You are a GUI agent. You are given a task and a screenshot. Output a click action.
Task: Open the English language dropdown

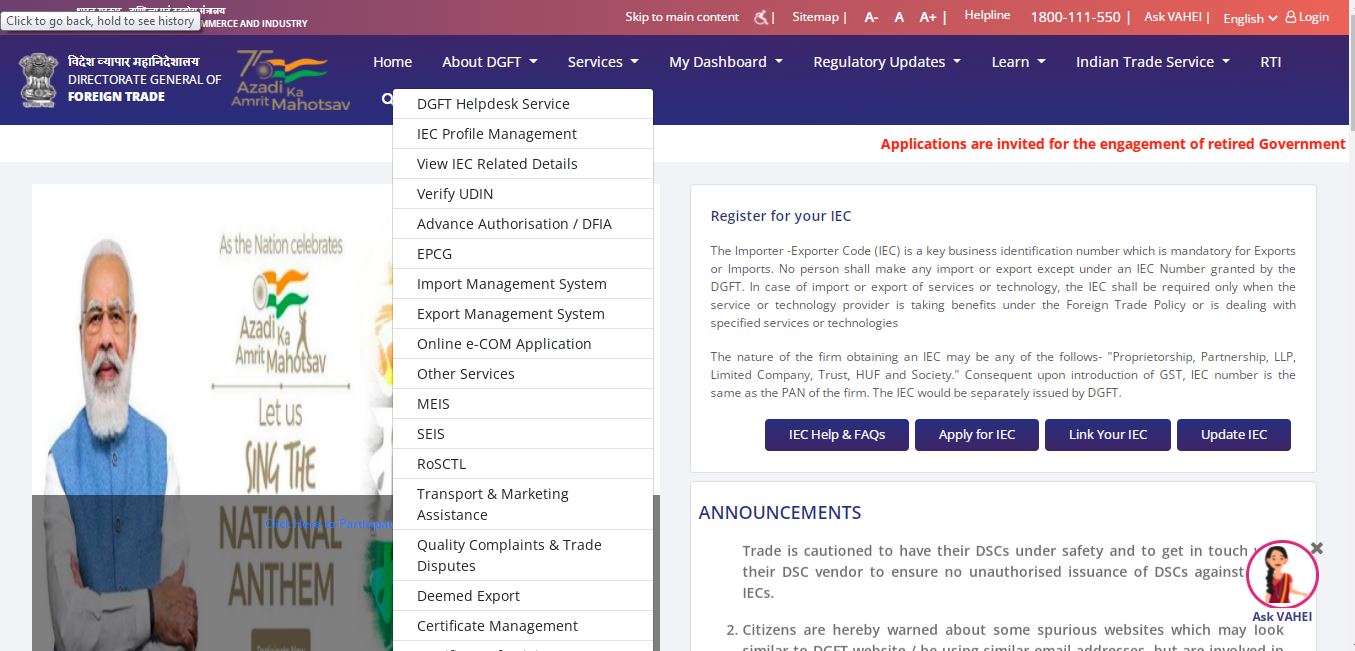pos(1248,18)
